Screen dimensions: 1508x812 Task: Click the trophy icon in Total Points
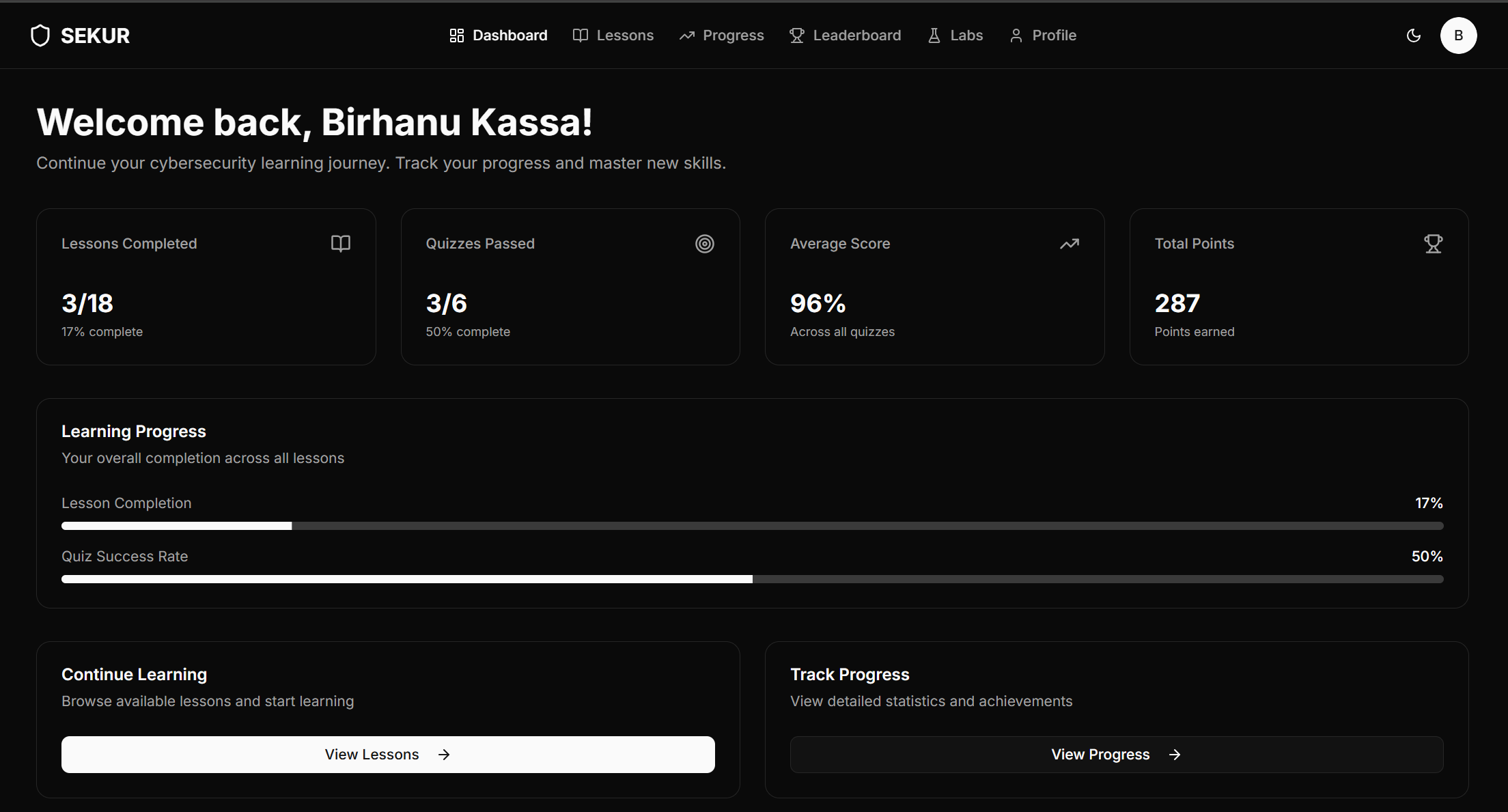pos(1433,244)
